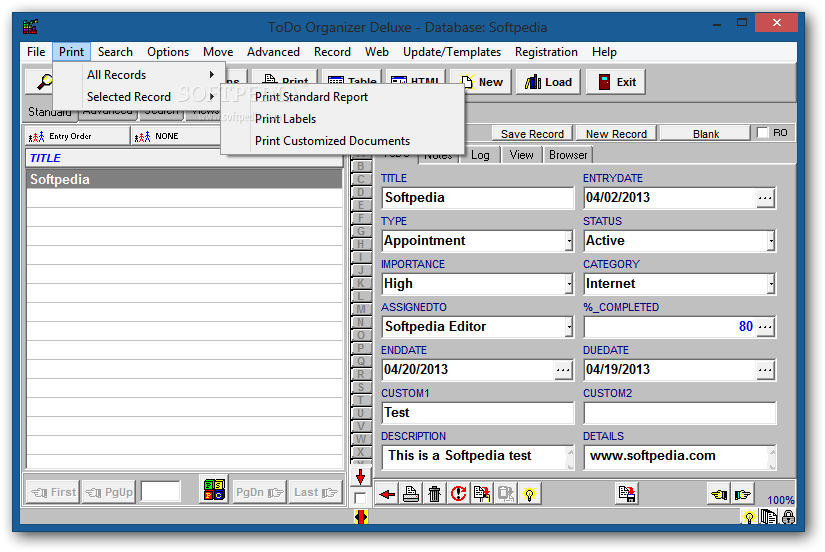Switch to the Log tab

[x=480, y=155]
